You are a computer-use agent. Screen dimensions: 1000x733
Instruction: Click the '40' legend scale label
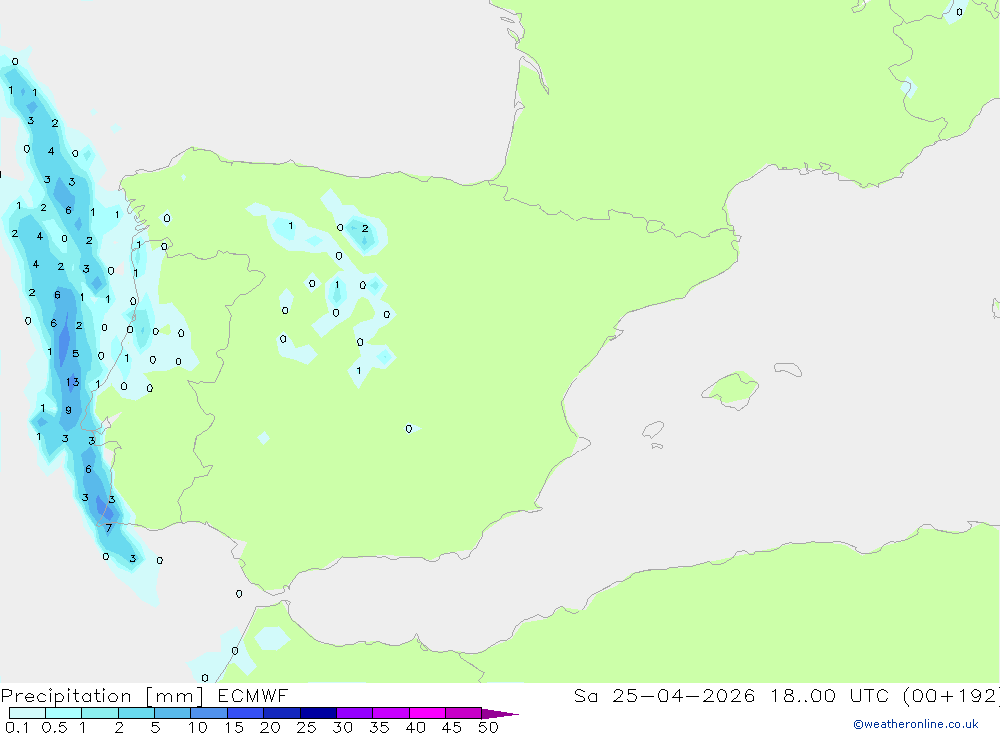(416, 727)
